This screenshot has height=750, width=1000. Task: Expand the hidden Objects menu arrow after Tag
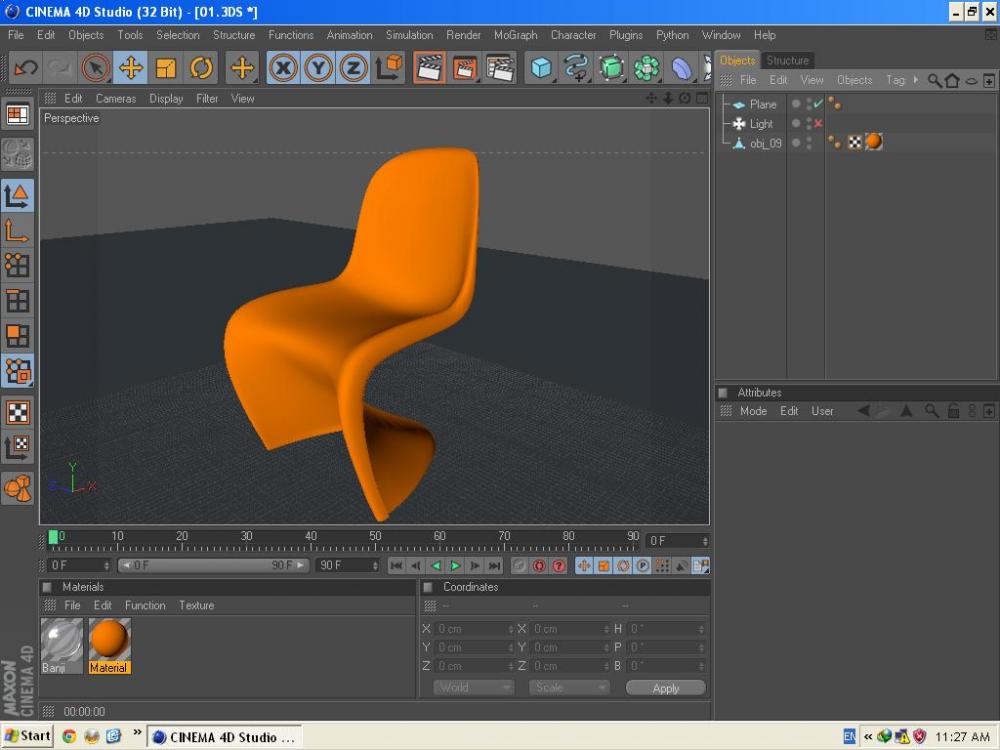[x=916, y=80]
